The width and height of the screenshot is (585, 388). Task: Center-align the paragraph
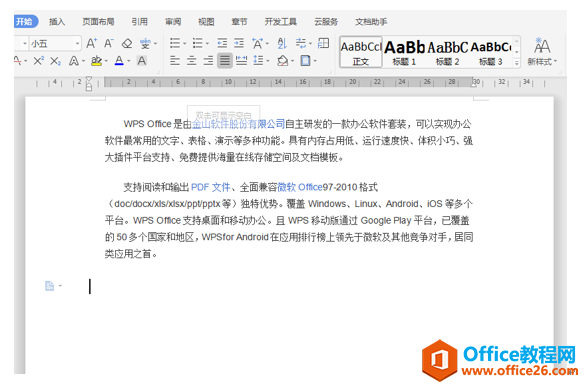pyautogui.click(x=191, y=60)
